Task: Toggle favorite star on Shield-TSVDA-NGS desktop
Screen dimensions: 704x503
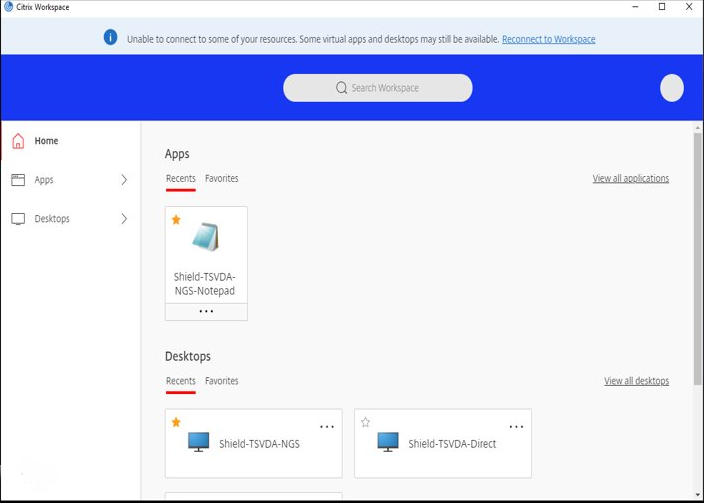Action: tap(176, 422)
